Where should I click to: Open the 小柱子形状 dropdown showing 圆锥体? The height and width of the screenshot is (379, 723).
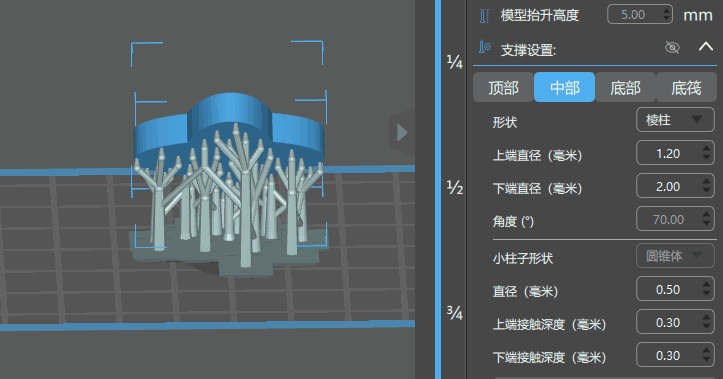(x=675, y=256)
